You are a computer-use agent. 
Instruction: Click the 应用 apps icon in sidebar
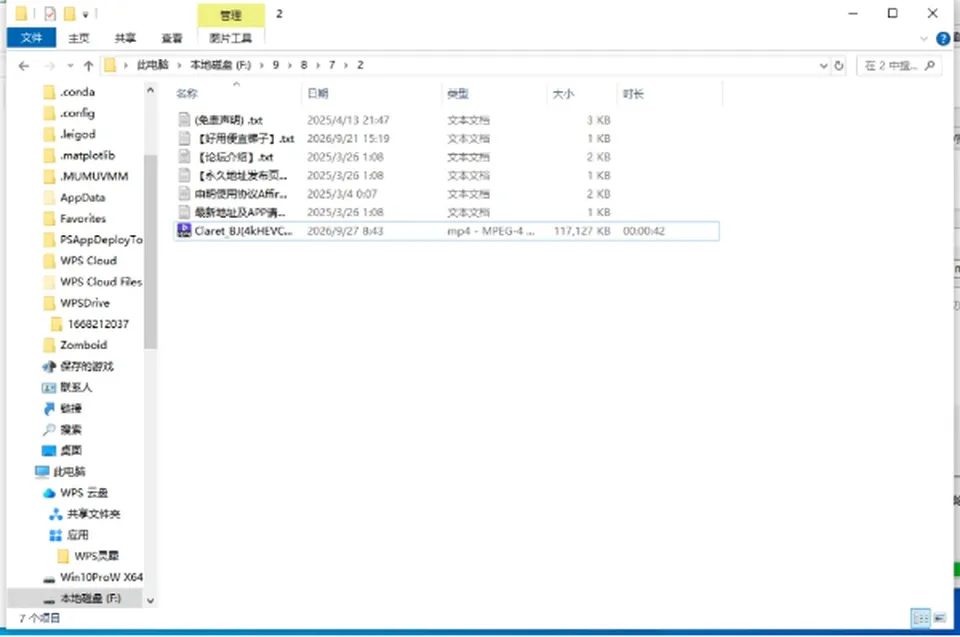[x=56, y=535]
